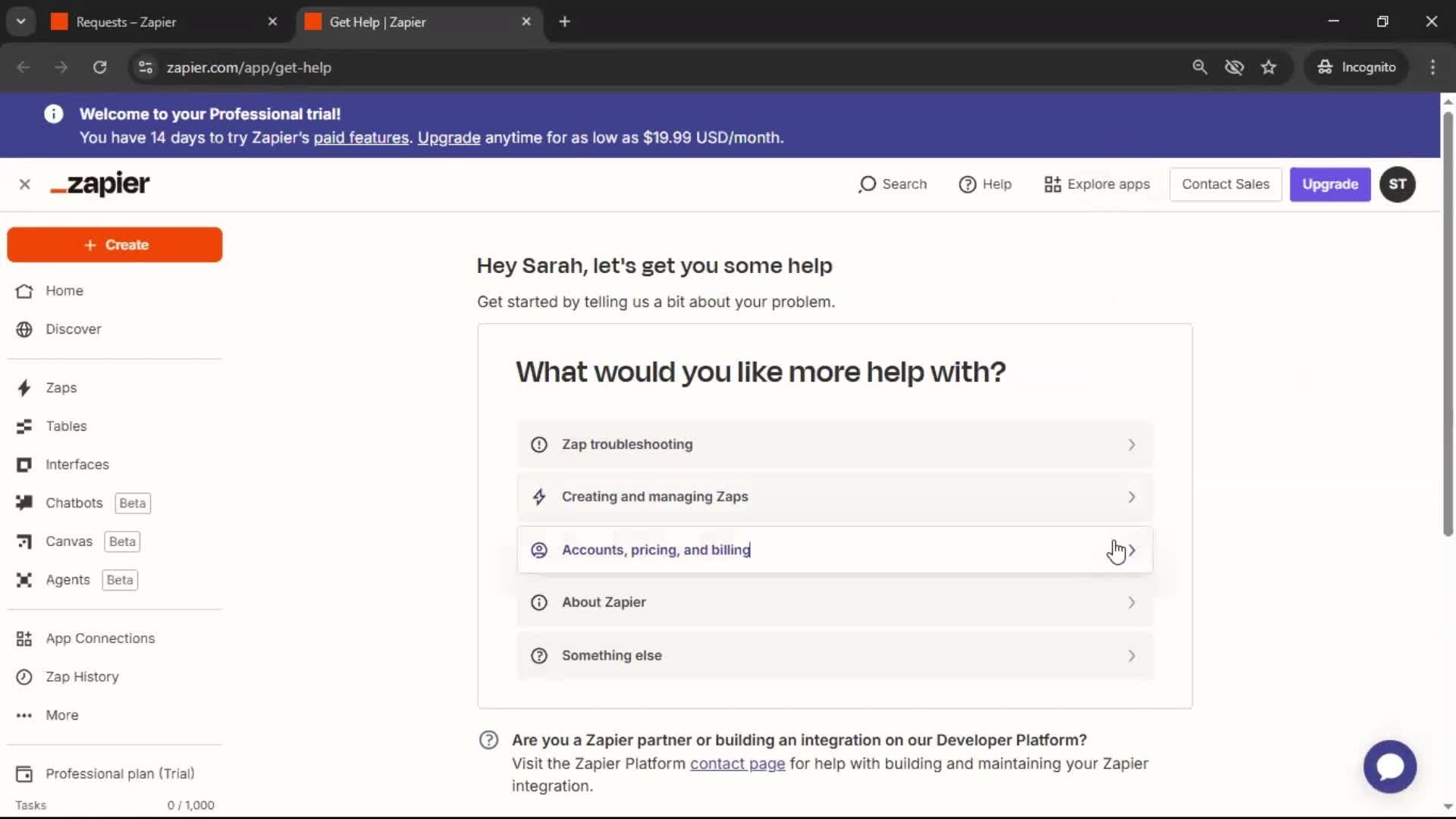Click the About Zapier info icon

click(538, 603)
